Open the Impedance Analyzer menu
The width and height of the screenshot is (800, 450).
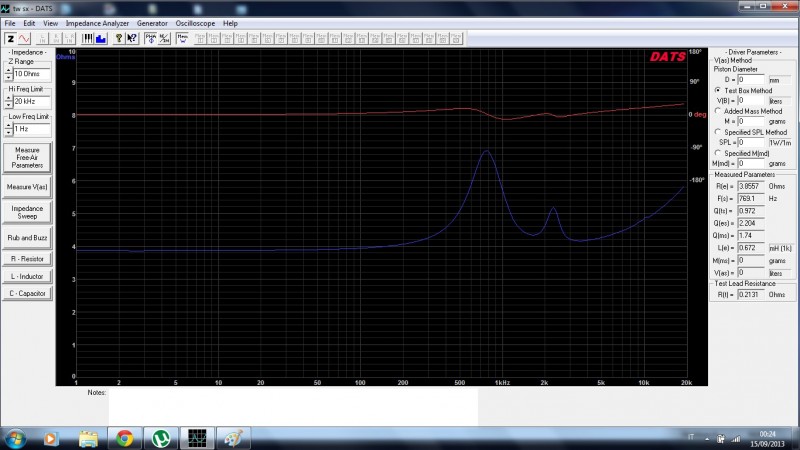click(97, 23)
